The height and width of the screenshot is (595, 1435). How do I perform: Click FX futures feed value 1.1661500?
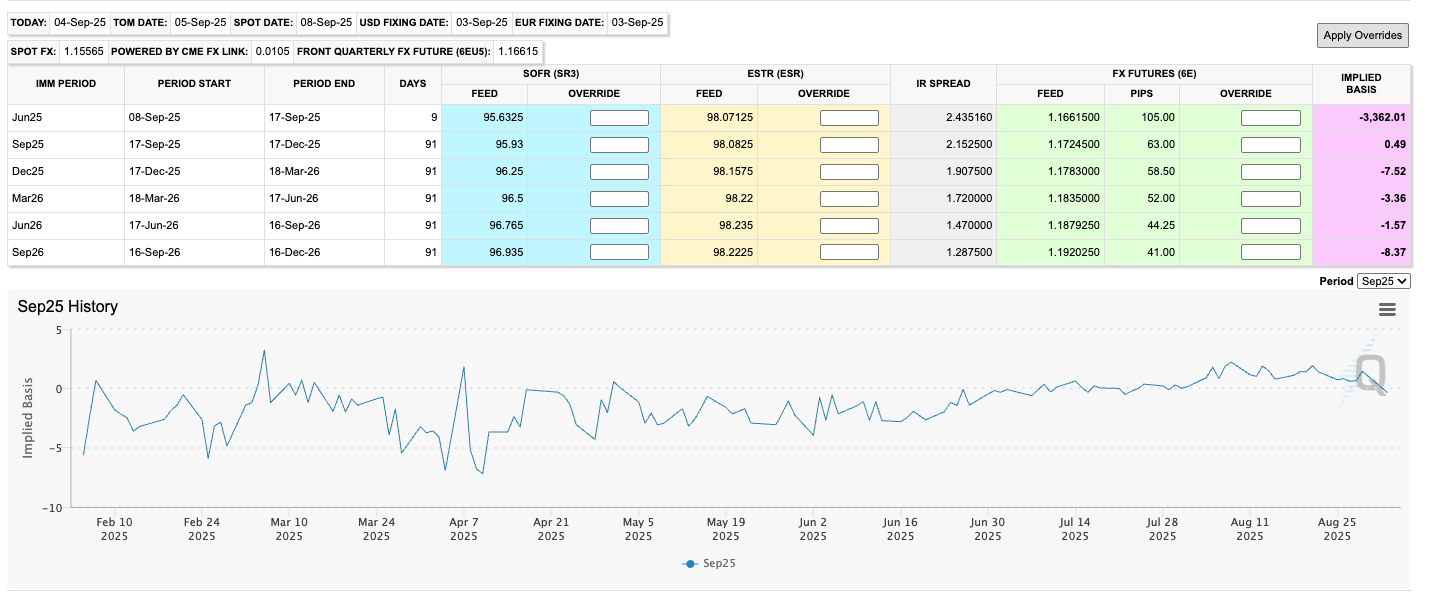tap(1074, 118)
